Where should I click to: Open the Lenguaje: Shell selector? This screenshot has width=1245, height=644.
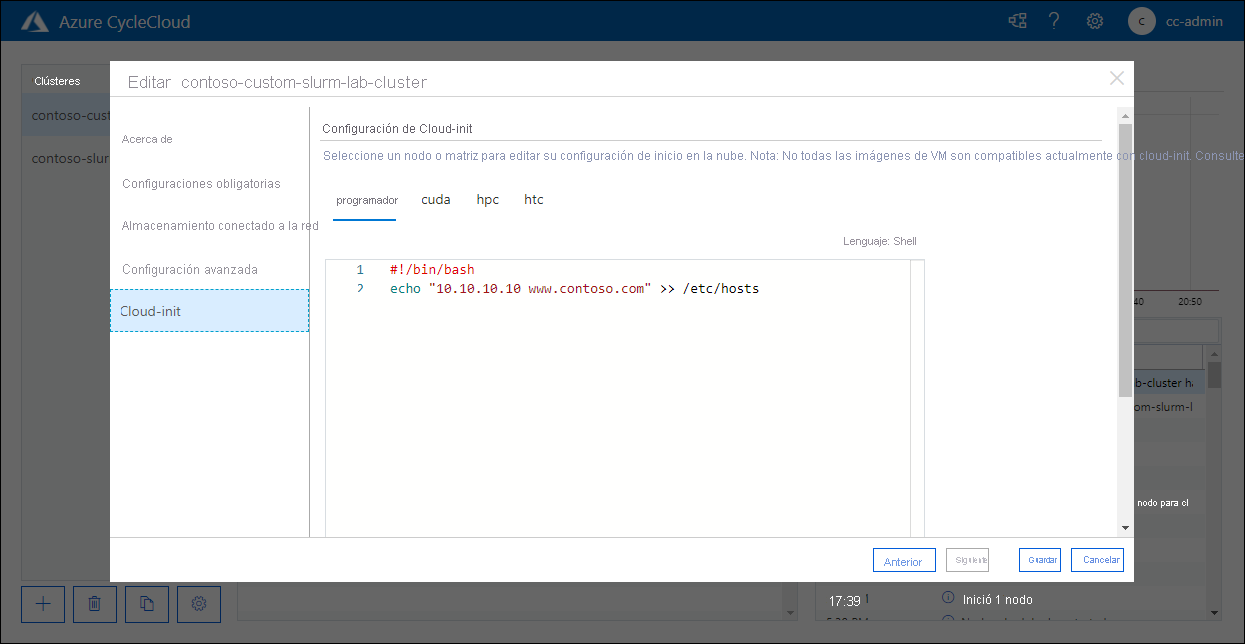tap(878, 241)
